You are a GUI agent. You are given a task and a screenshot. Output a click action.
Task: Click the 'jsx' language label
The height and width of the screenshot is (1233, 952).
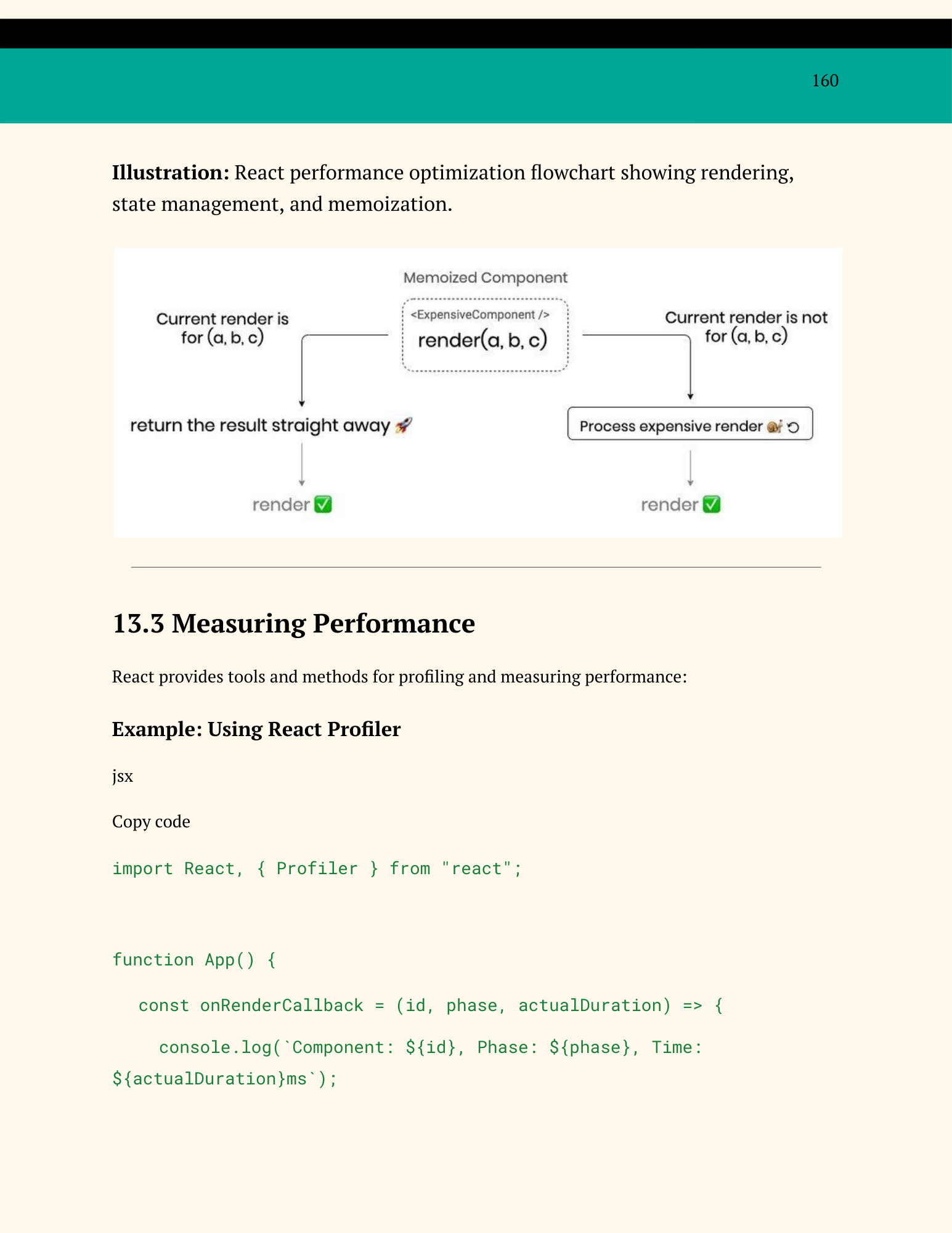point(123,776)
